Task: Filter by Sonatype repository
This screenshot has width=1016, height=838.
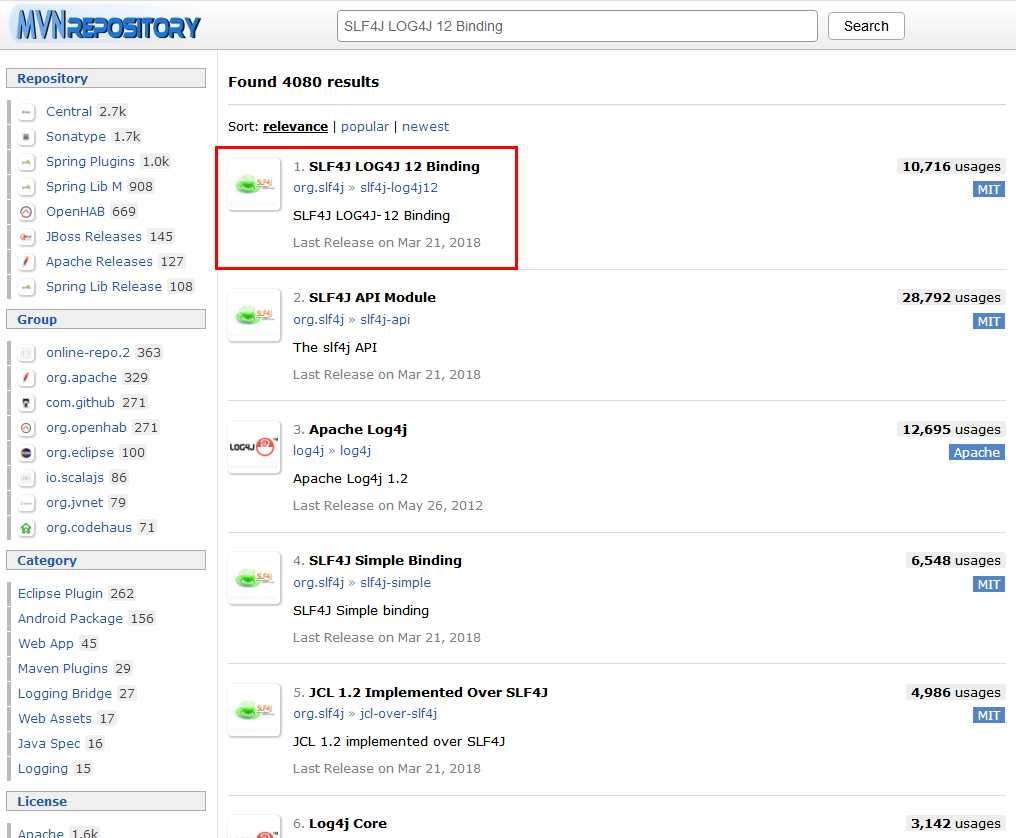Action: coord(76,137)
